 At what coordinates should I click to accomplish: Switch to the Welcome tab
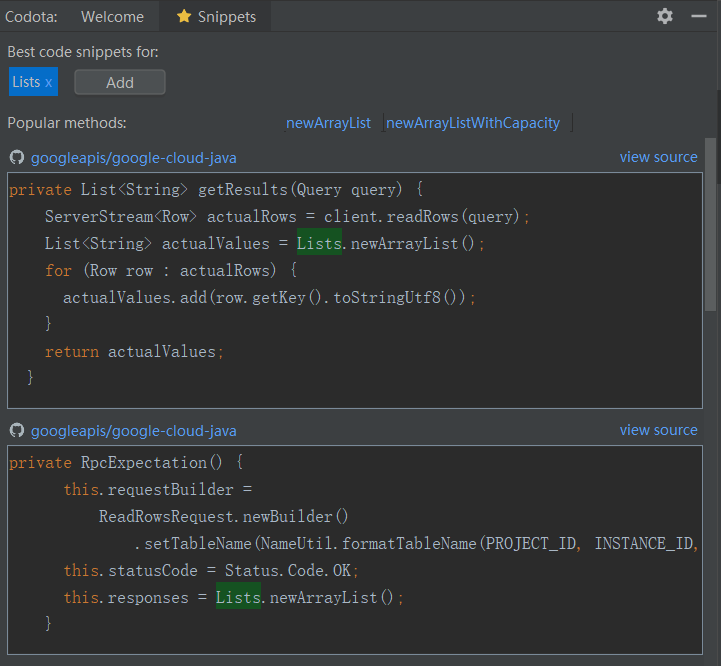(x=112, y=17)
